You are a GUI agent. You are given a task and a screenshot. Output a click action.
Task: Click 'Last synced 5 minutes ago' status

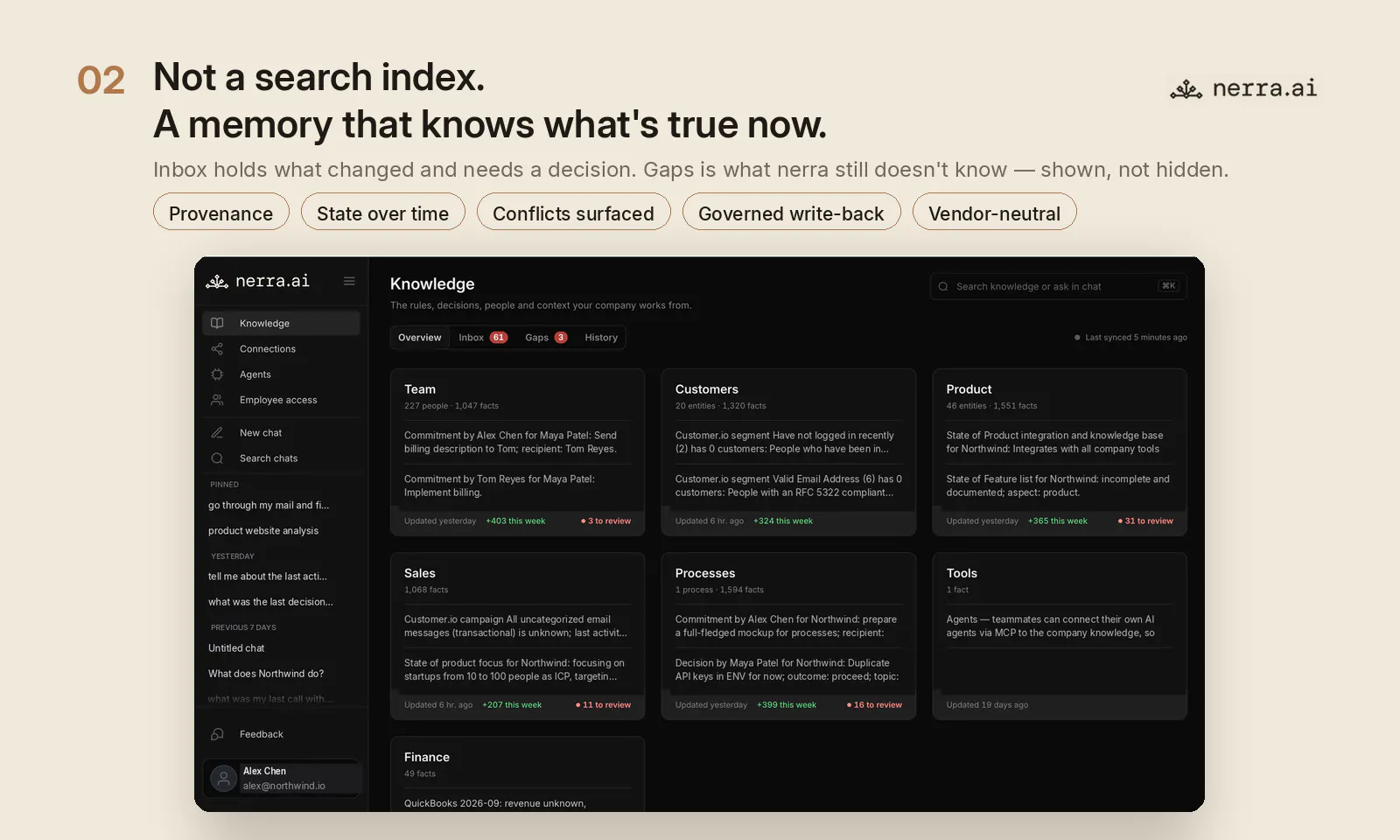click(x=1130, y=338)
